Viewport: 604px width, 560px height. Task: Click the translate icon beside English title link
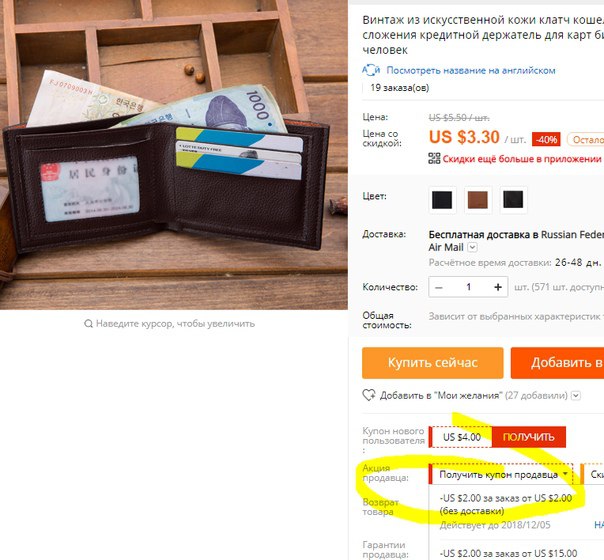pyautogui.click(x=371, y=70)
